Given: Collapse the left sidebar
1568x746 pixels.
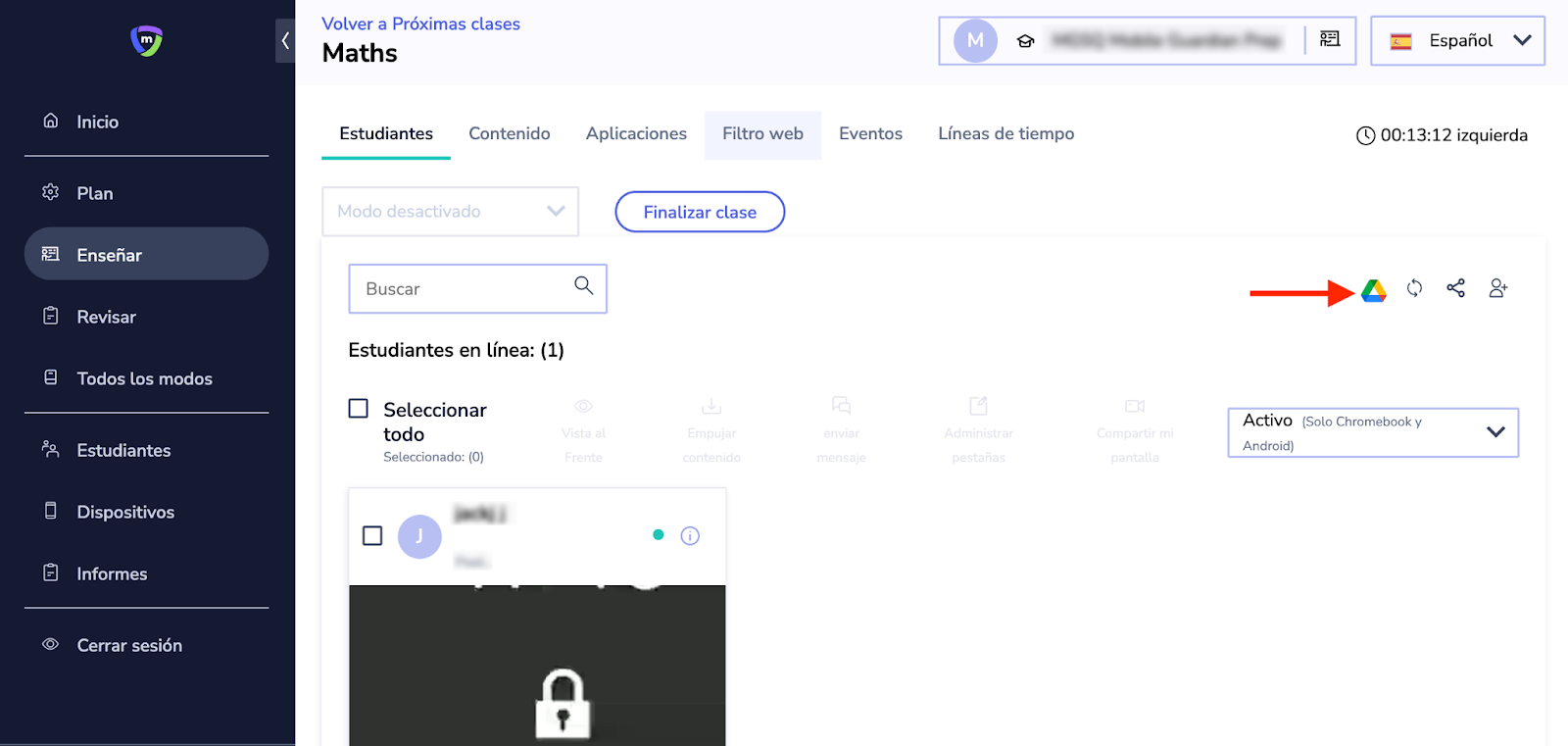Looking at the screenshot, I should click(285, 41).
